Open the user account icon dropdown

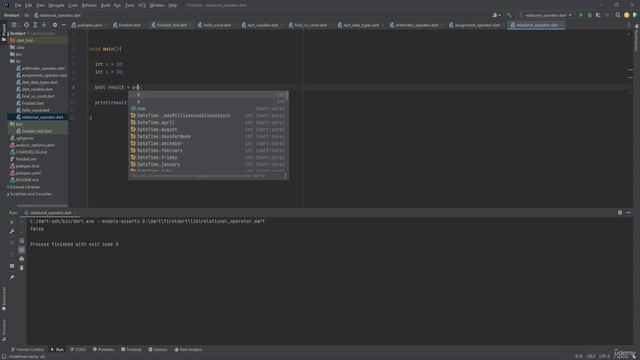pos(496,15)
